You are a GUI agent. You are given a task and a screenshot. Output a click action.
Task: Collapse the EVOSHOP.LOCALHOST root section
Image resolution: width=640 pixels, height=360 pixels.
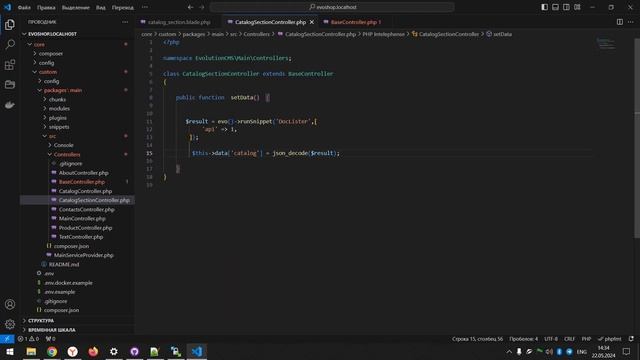click(x=77, y=34)
